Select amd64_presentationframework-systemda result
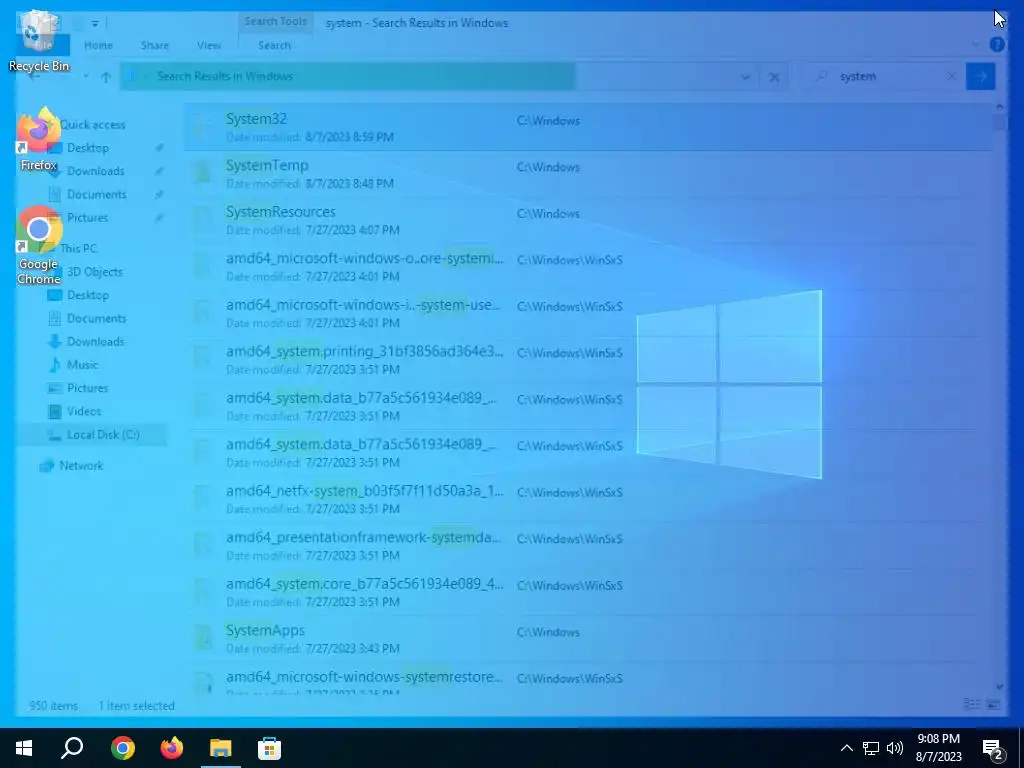 pyautogui.click(x=588, y=546)
